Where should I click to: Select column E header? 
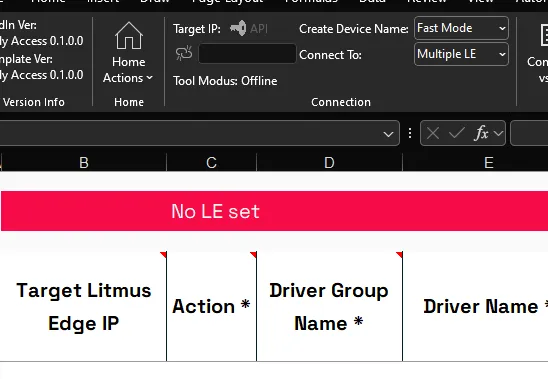(475, 163)
